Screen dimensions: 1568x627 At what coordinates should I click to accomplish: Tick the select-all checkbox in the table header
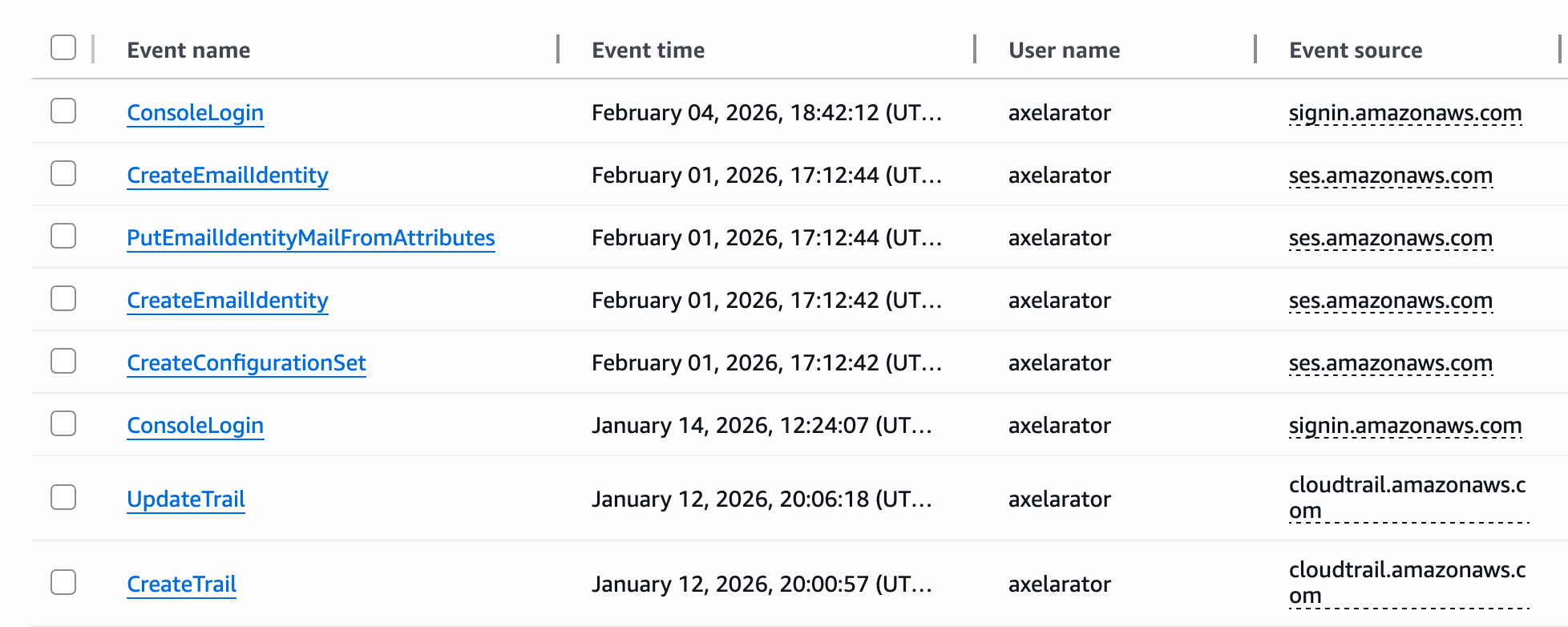click(63, 48)
